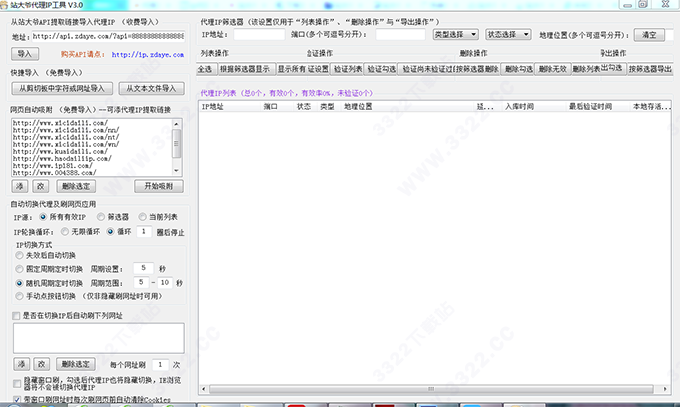Open the 状态选择 dropdown

508,34
